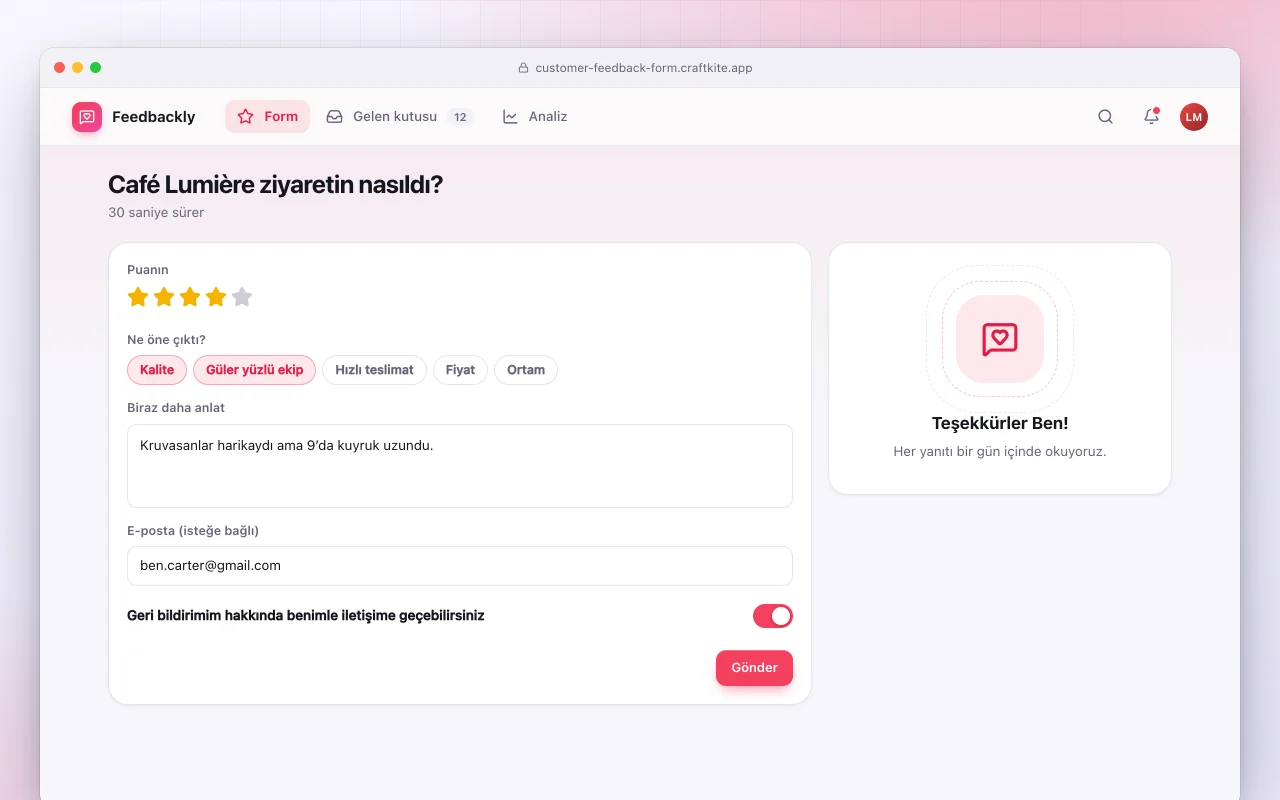Open the Analiz tab
Image resolution: width=1280 pixels, height=800 pixels.
click(x=535, y=117)
